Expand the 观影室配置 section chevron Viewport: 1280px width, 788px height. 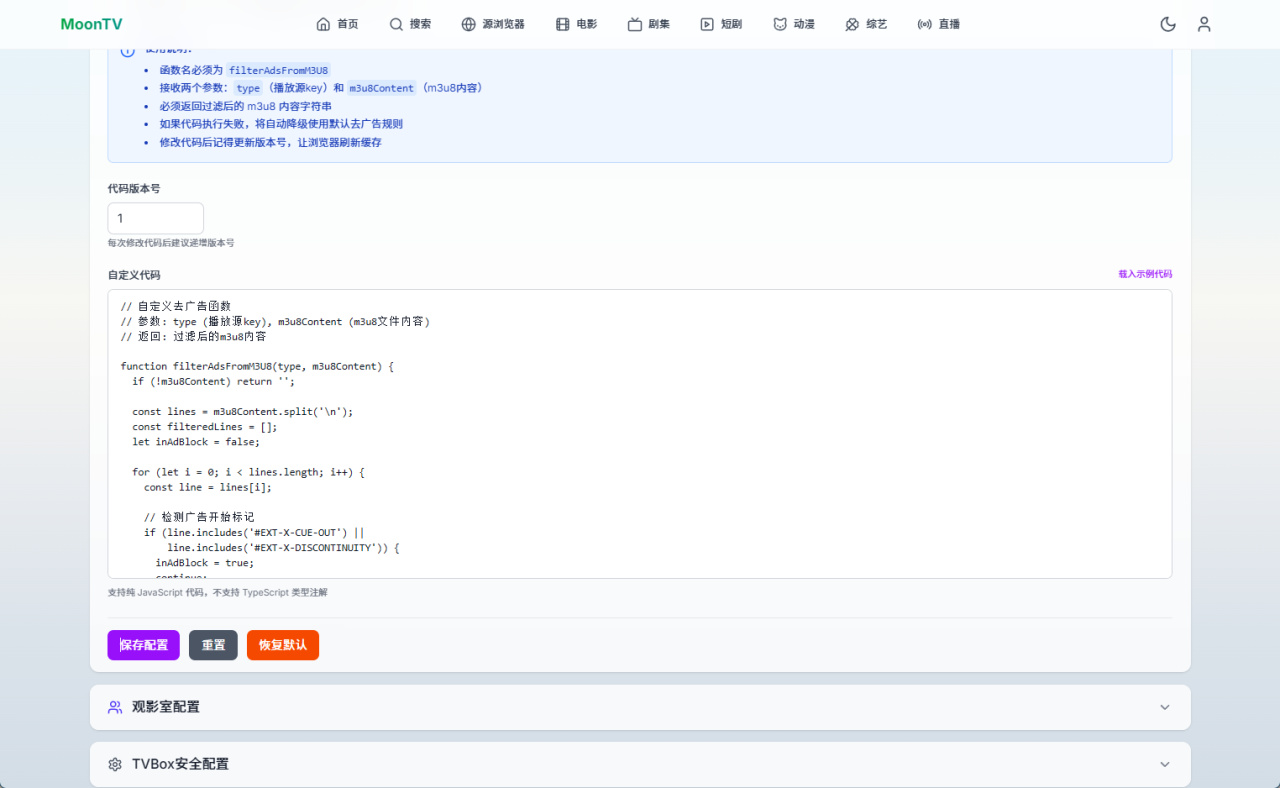pyautogui.click(x=1164, y=707)
